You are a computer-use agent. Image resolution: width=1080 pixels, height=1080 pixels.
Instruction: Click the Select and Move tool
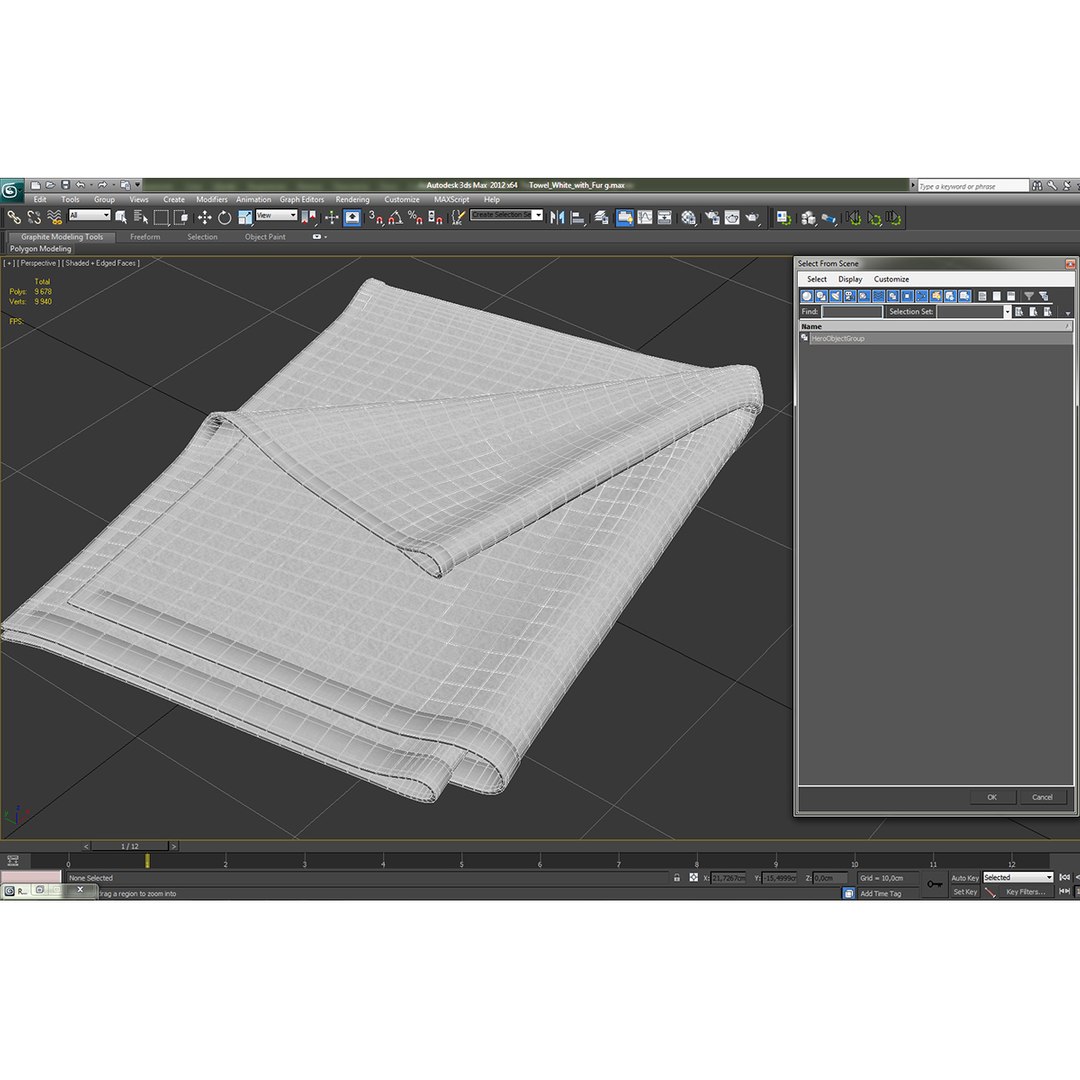205,218
